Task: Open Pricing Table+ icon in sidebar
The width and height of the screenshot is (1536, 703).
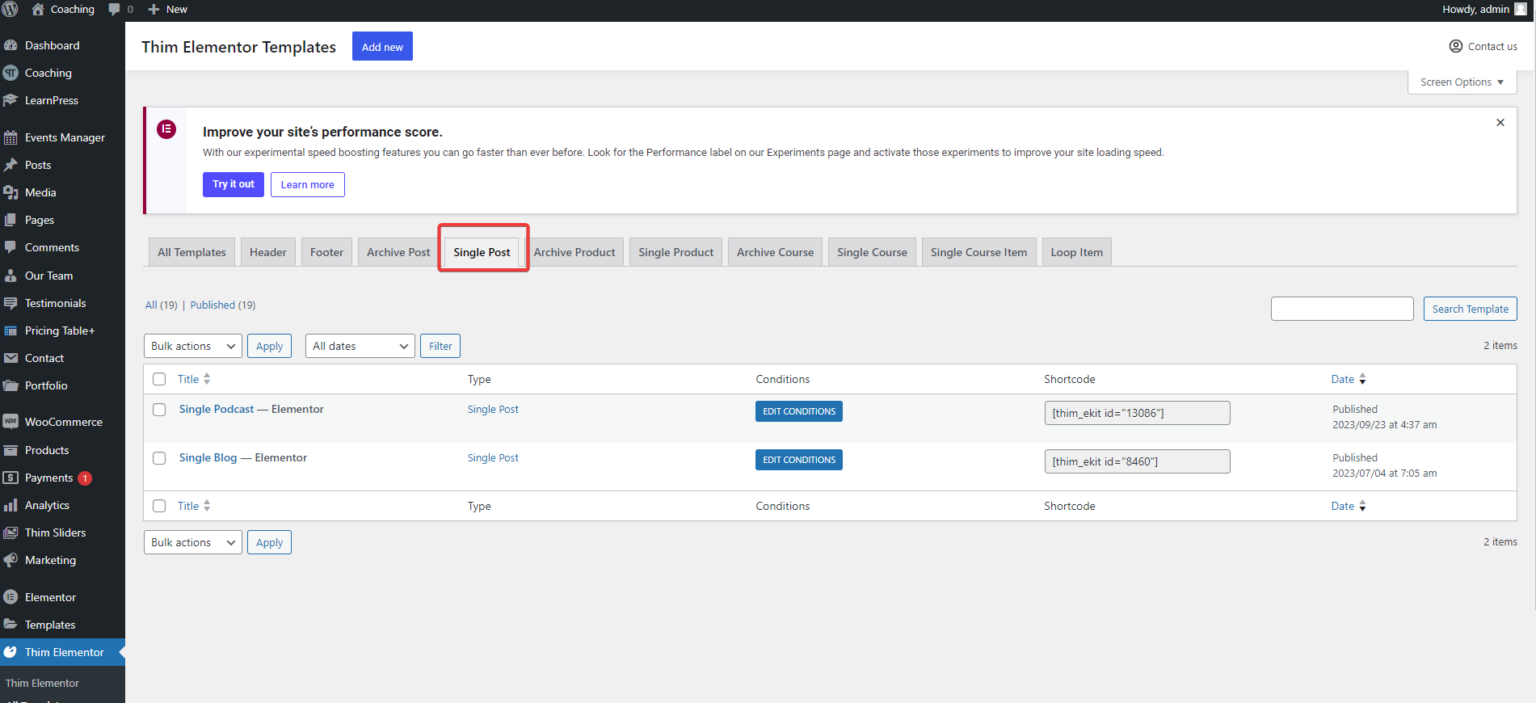Action: click(x=11, y=330)
